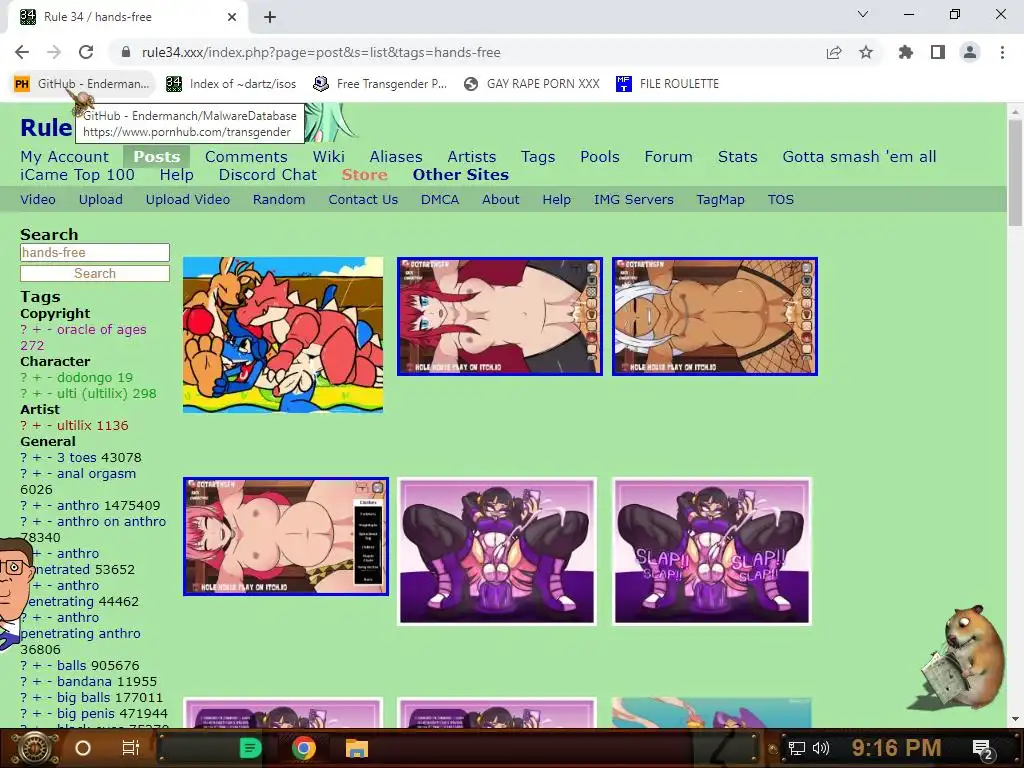Click Upload Video in the sub-navigation bar
The image size is (1024, 768).
[x=187, y=200]
